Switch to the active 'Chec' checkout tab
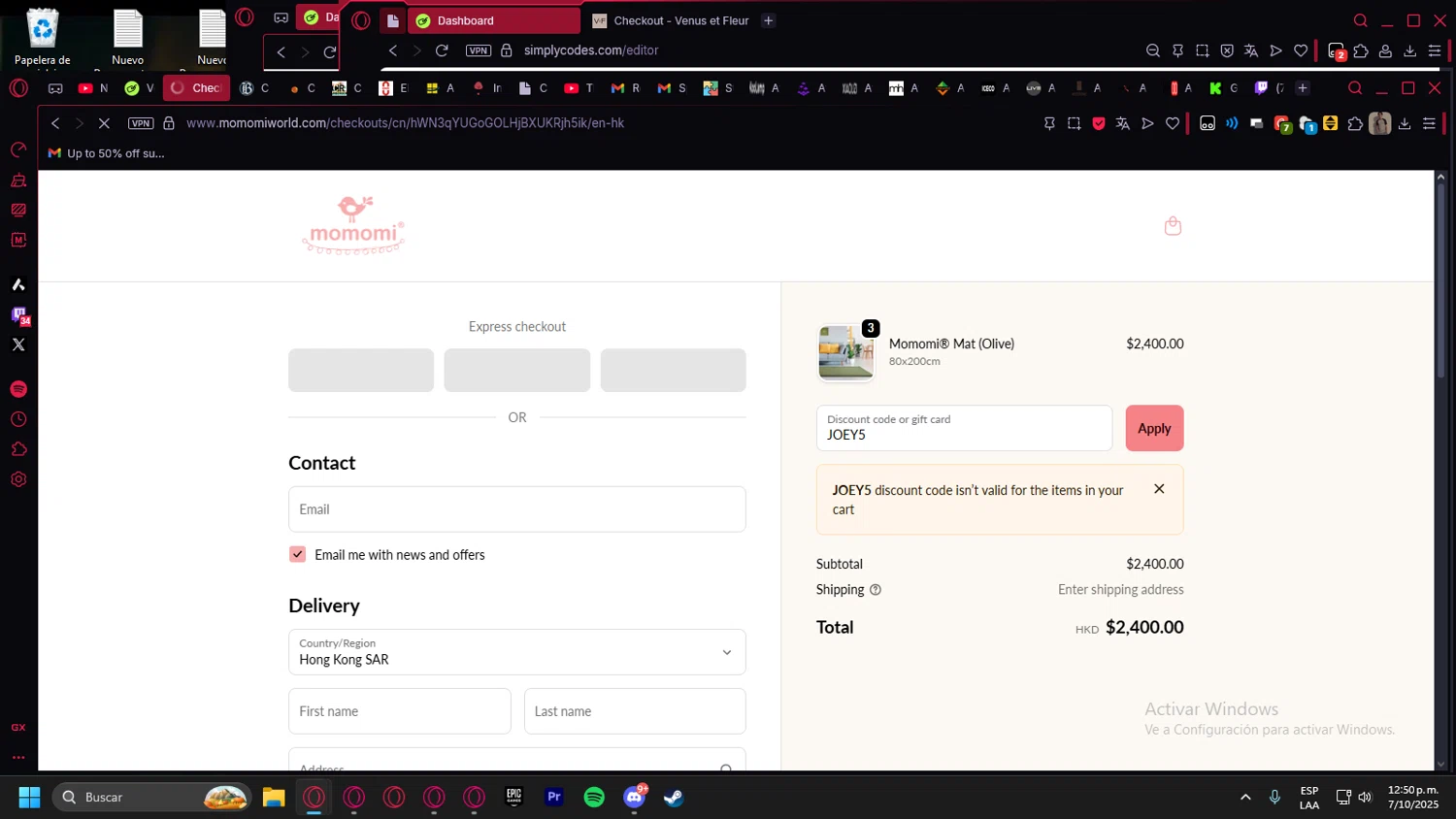This screenshot has width=1456, height=819. pos(196,88)
